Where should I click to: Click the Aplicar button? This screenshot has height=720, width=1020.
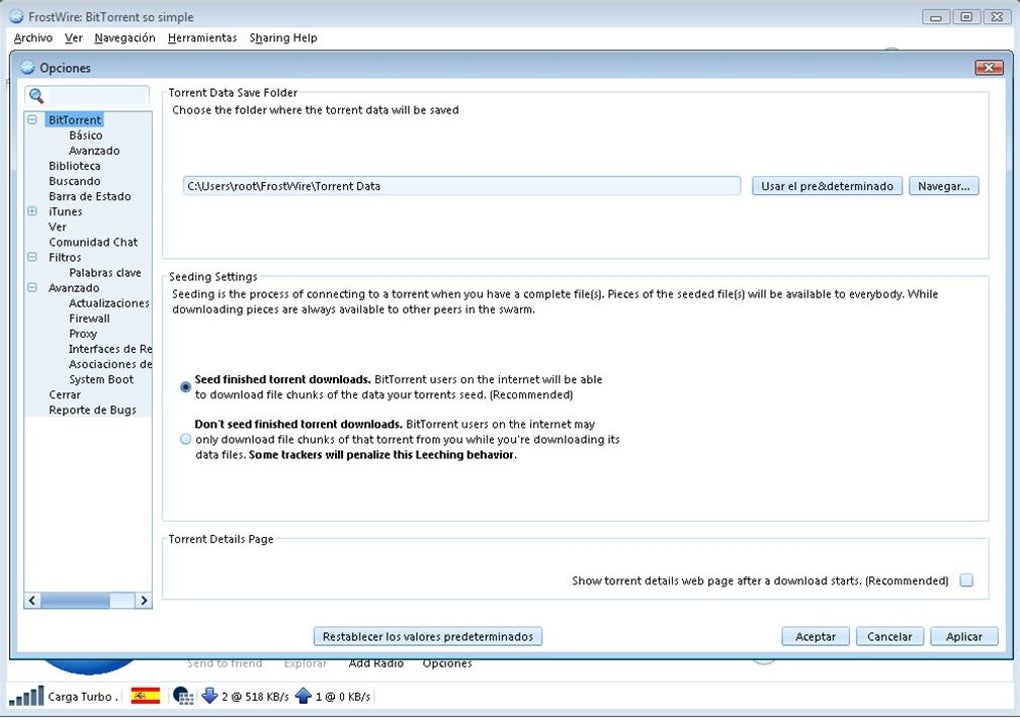coord(964,636)
